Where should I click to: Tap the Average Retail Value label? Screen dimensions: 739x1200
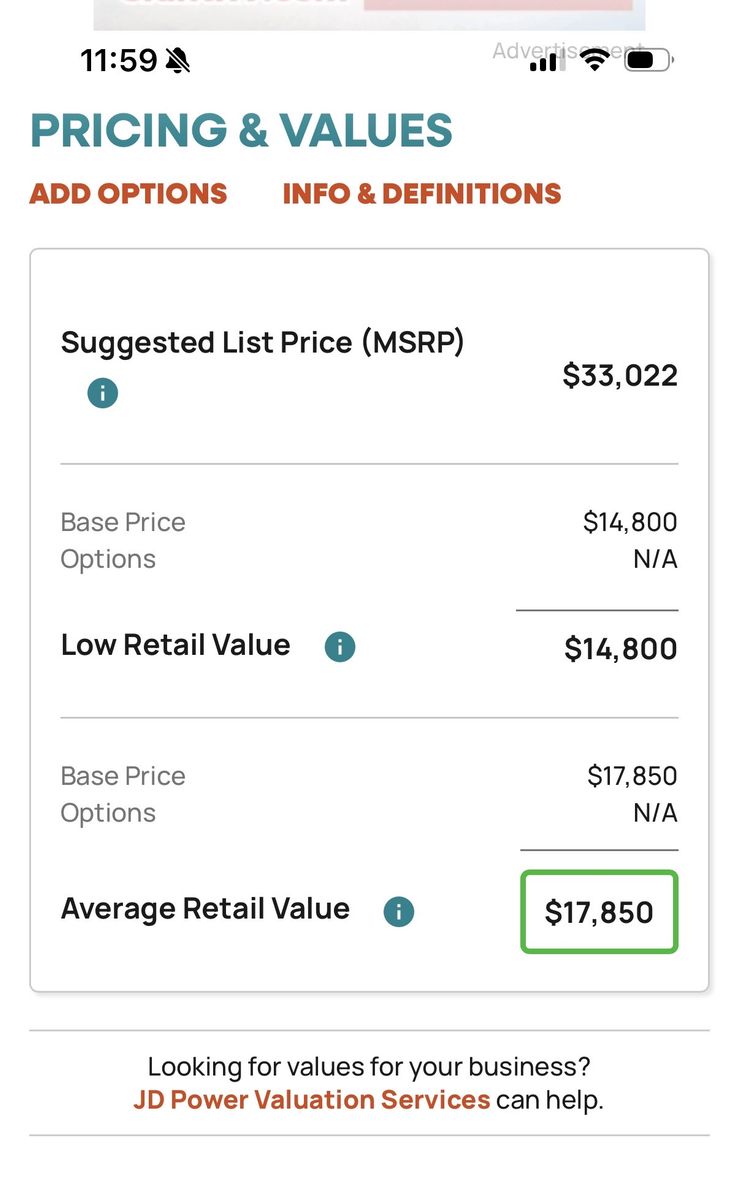click(x=206, y=909)
